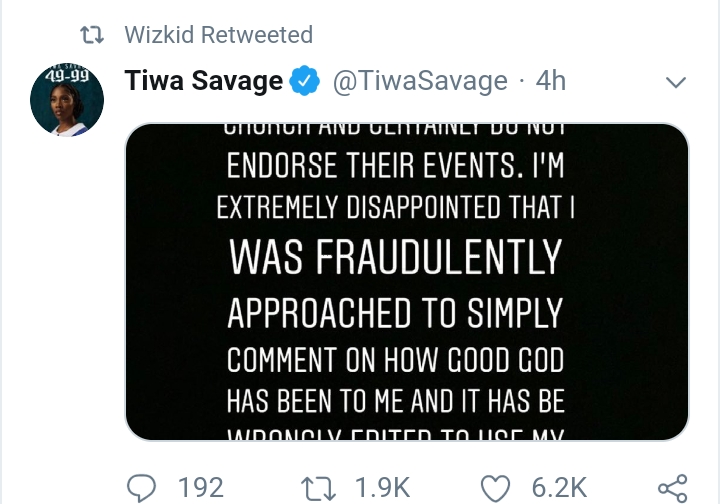Screen dimensions: 720x504
Task: Click the 1.9K retweets count
Action: click(383, 487)
